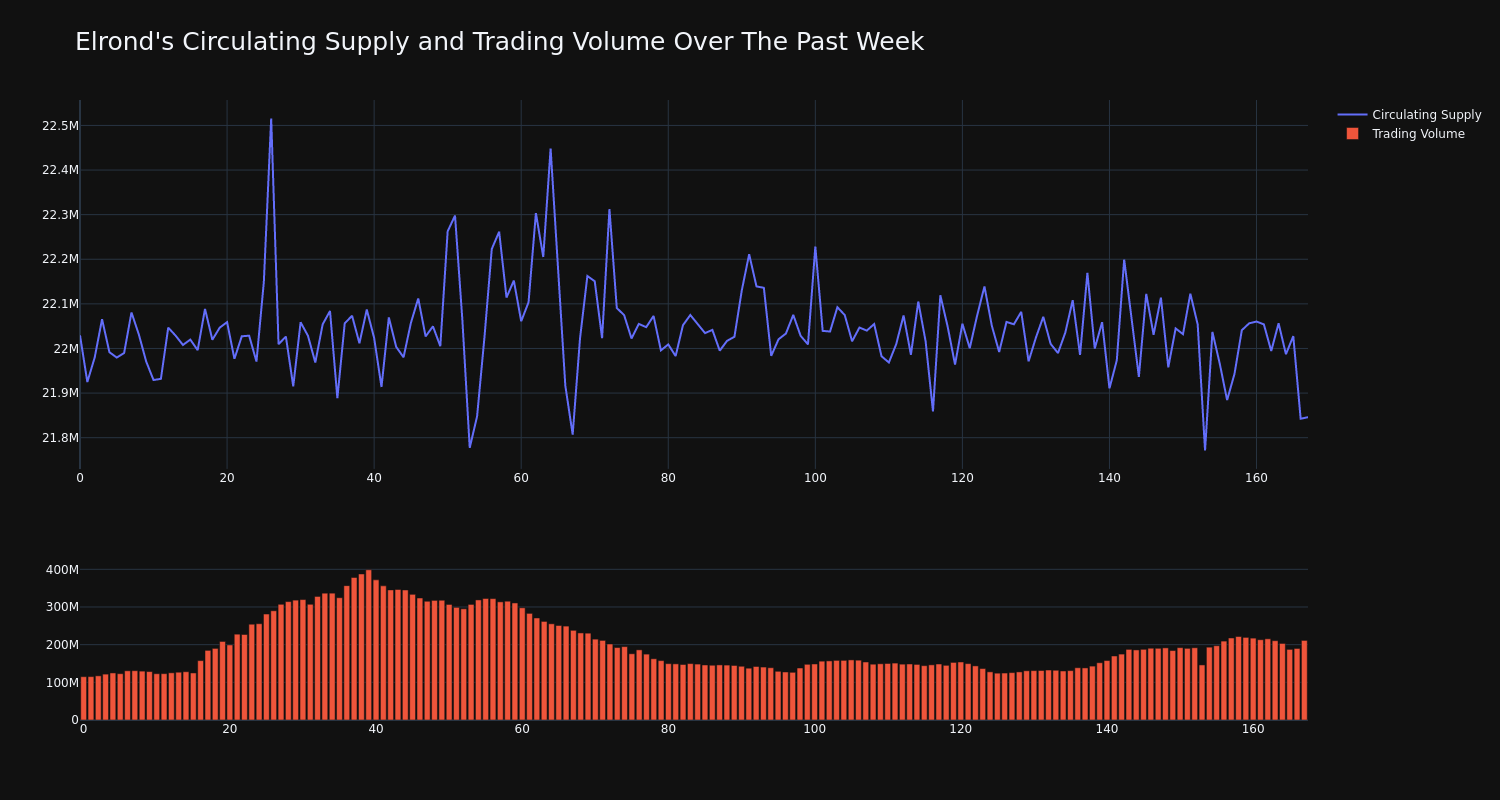Click the 22.4M y-axis label
This screenshot has width=1500, height=800.
pyautogui.click(x=60, y=170)
